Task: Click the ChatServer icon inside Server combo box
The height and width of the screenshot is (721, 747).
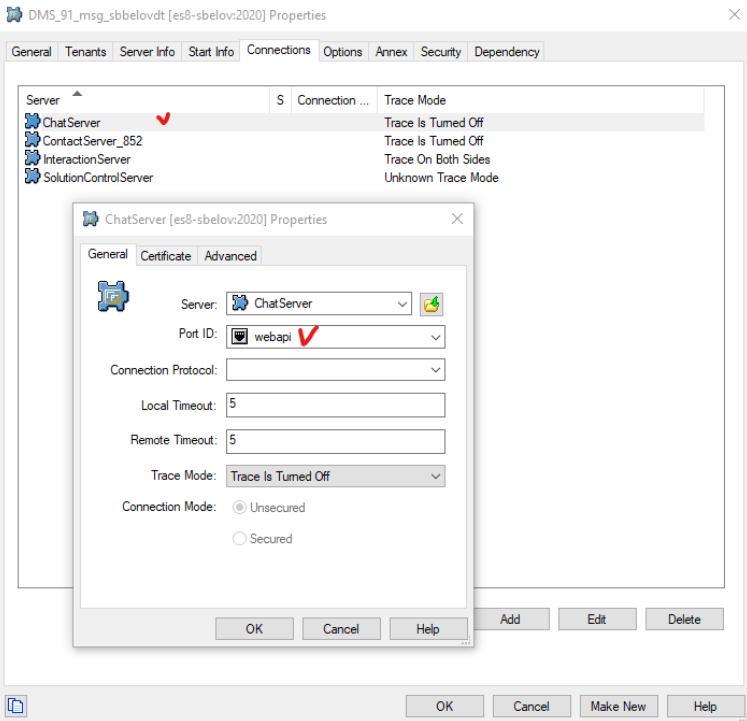Action: click(x=240, y=303)
